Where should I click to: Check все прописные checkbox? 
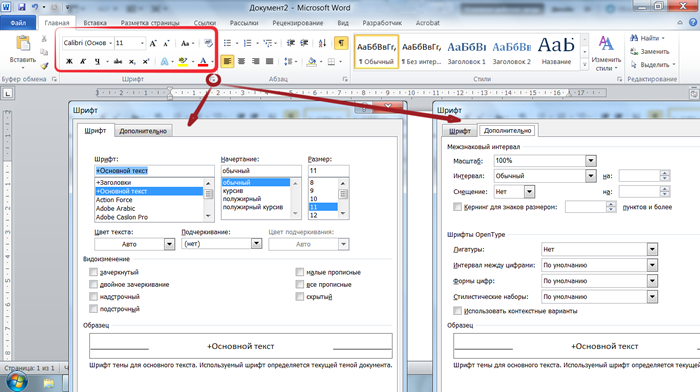(x=300, y=284)
